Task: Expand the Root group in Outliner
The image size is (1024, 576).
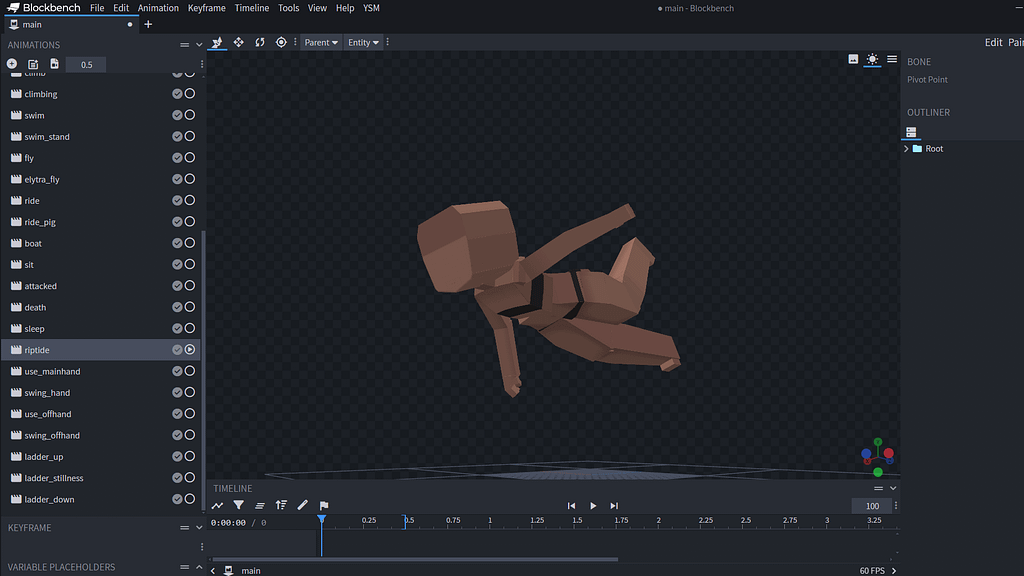Action: coord(906,149)
